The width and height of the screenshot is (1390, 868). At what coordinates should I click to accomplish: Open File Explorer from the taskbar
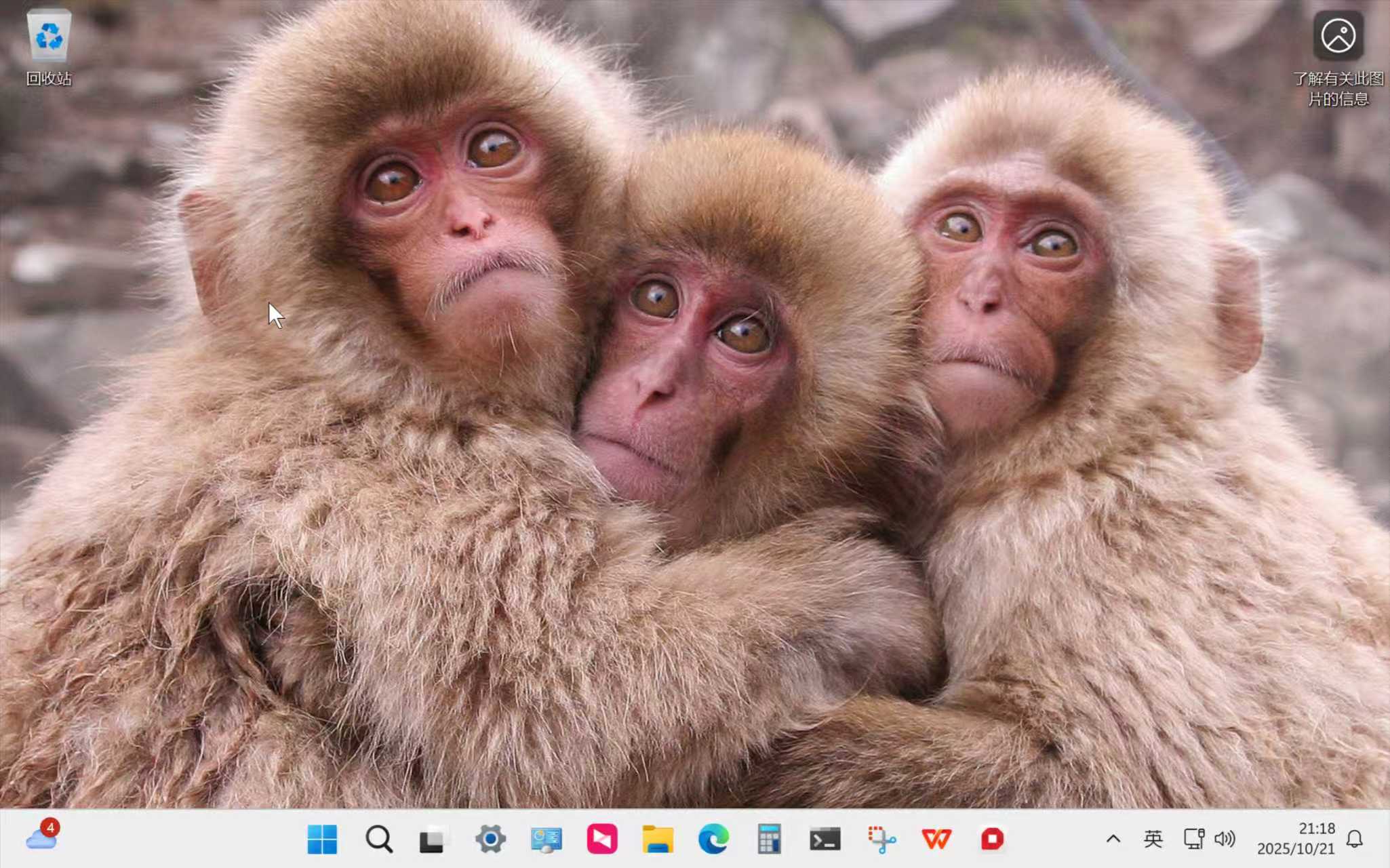658,840
